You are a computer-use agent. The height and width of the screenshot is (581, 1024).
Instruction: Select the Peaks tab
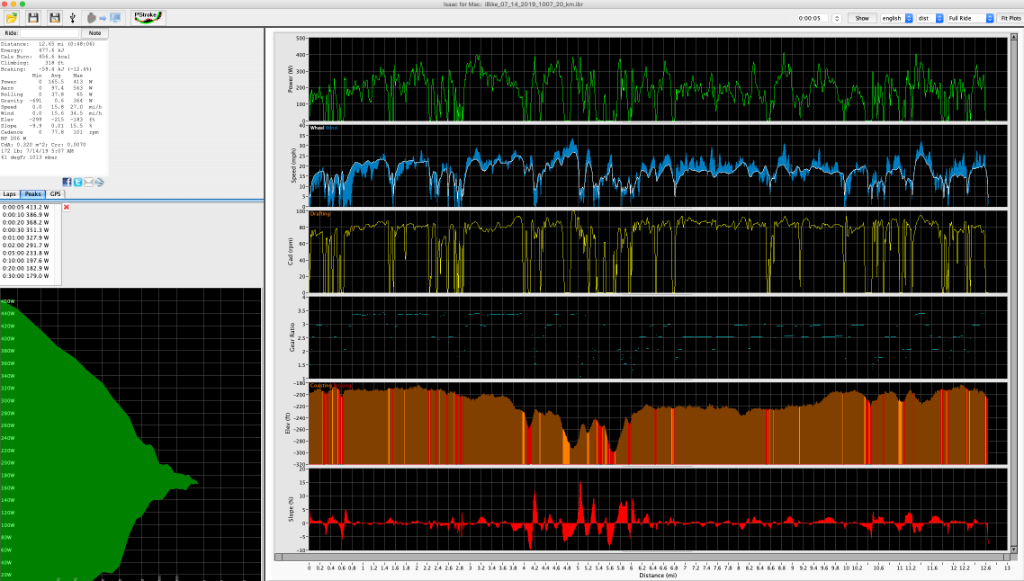(x=32, y=193)
